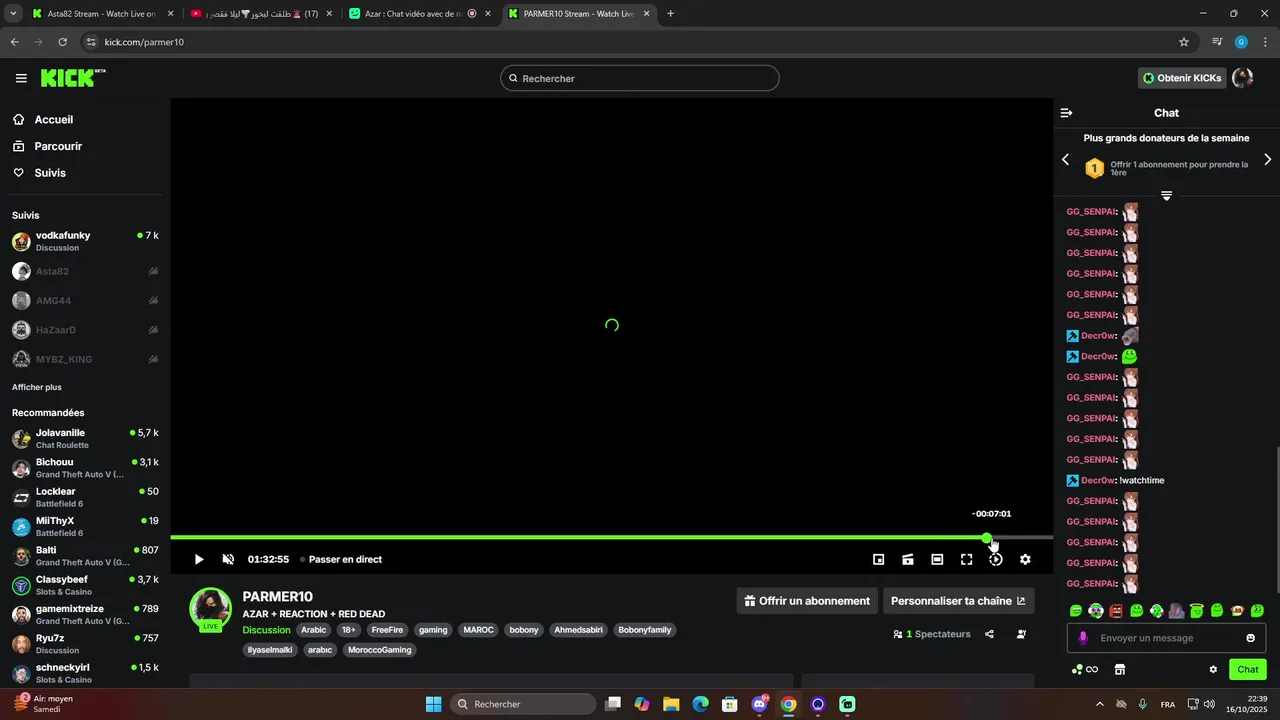This screenshot has width=1280, height=720.
Task: Collapse the top donors banner
Action: pyautogui.click(x=1166, y=195)
